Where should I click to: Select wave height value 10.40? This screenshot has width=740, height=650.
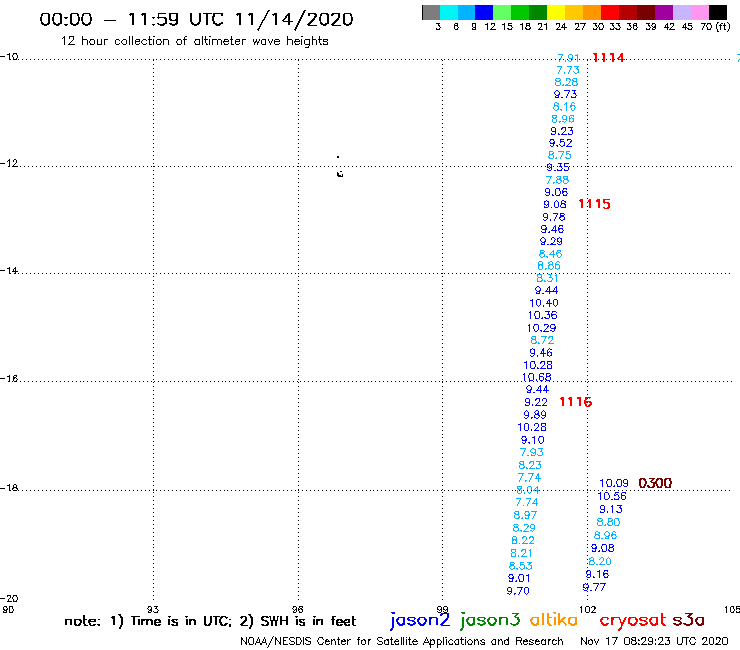point(544,303)
